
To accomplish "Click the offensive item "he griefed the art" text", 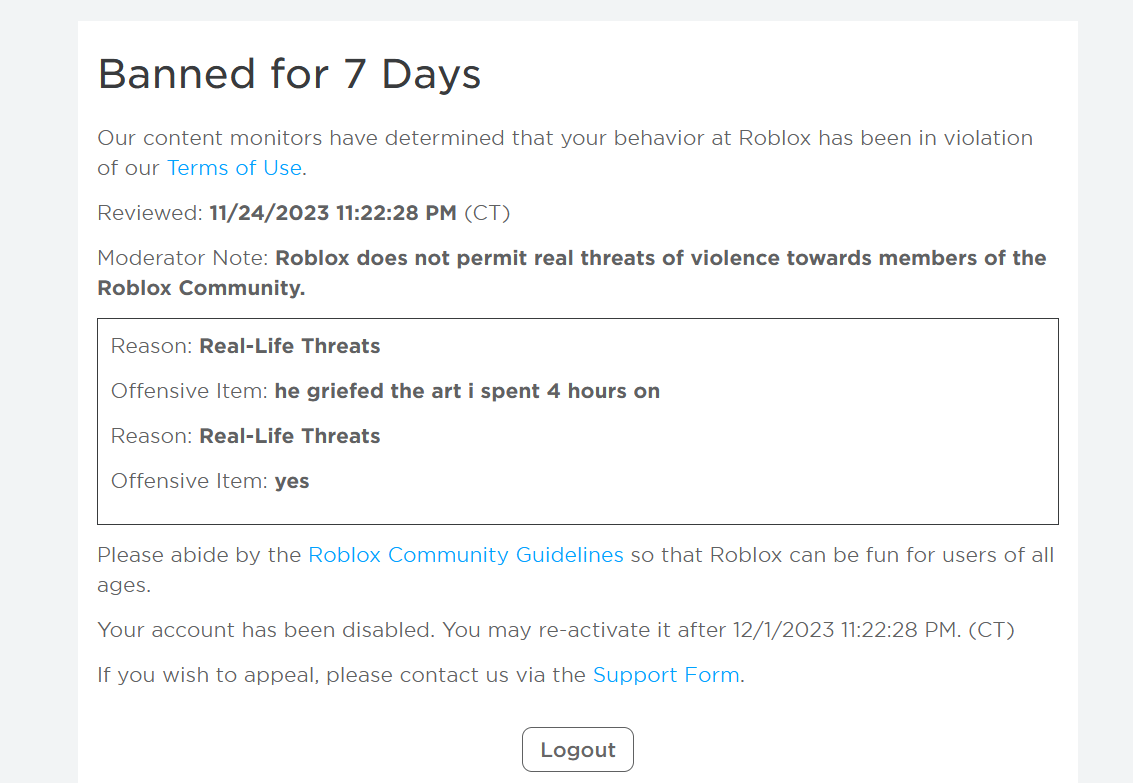I will point(467,391).
